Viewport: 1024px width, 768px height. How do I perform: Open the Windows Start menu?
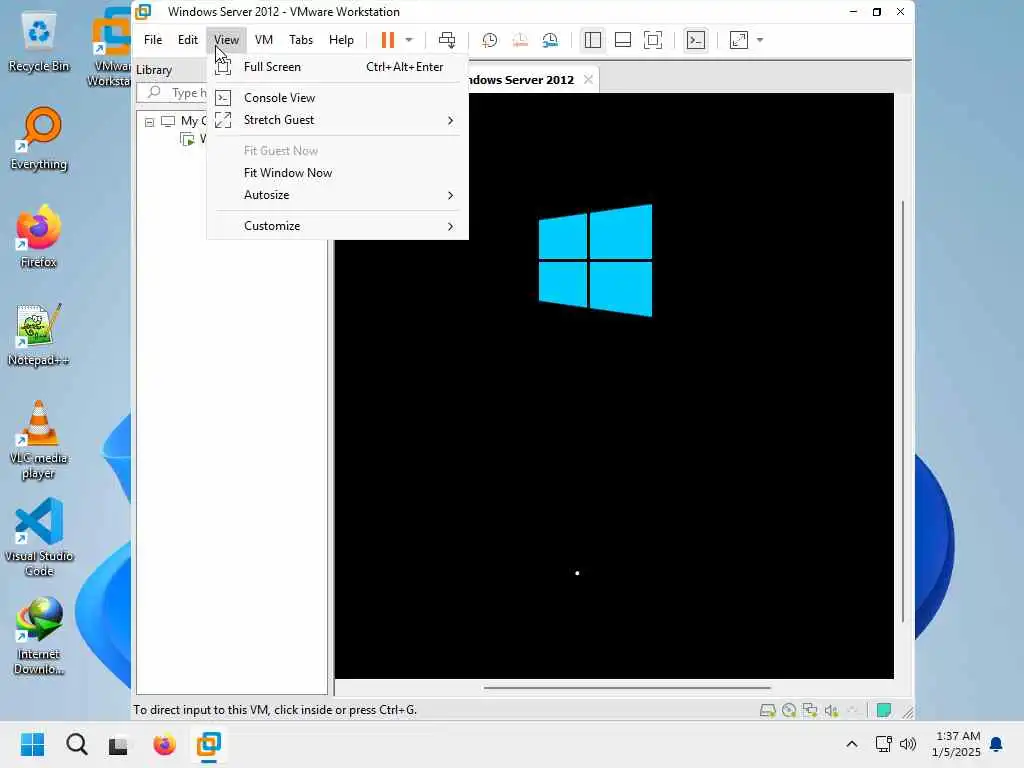33,744
